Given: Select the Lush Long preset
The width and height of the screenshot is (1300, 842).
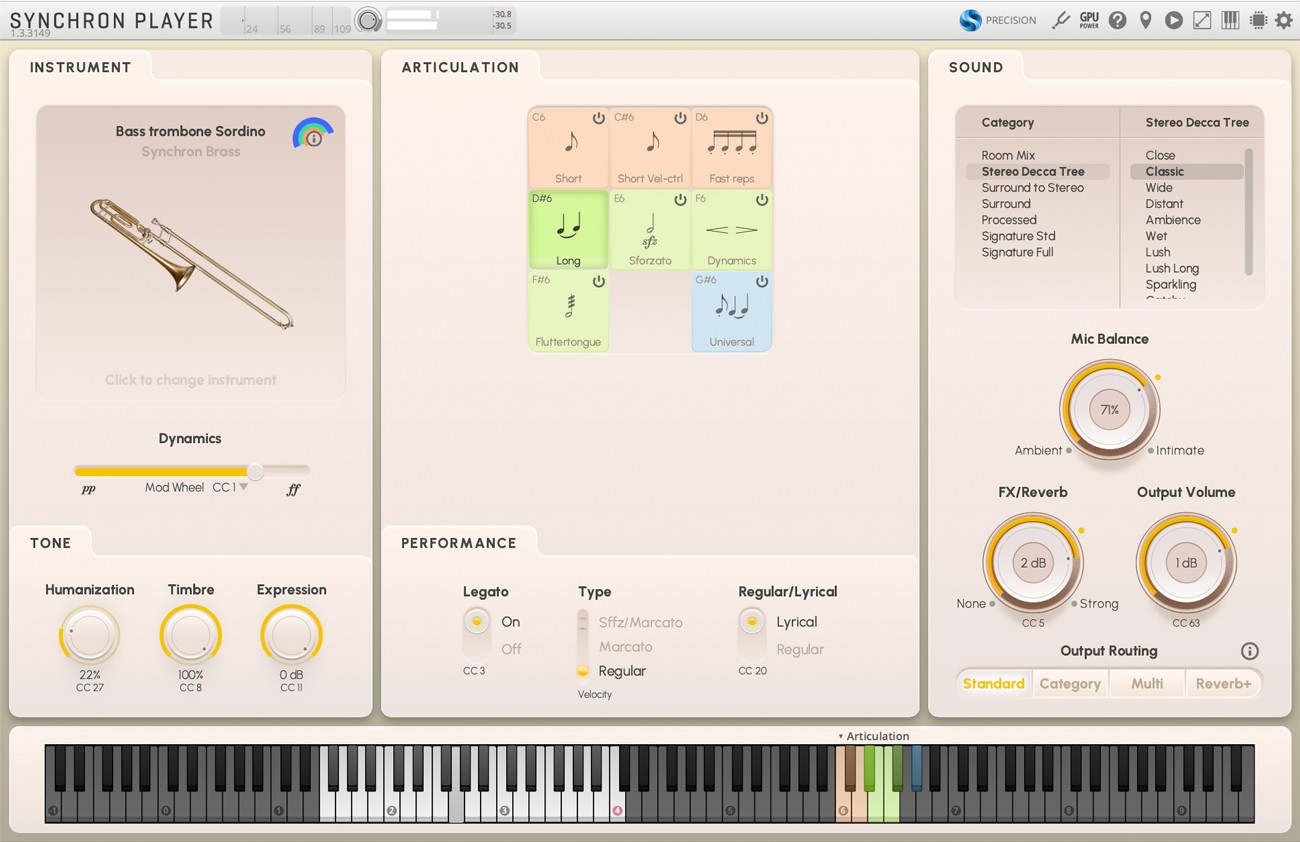Looking at the screenshot, I should (1172, 268).
